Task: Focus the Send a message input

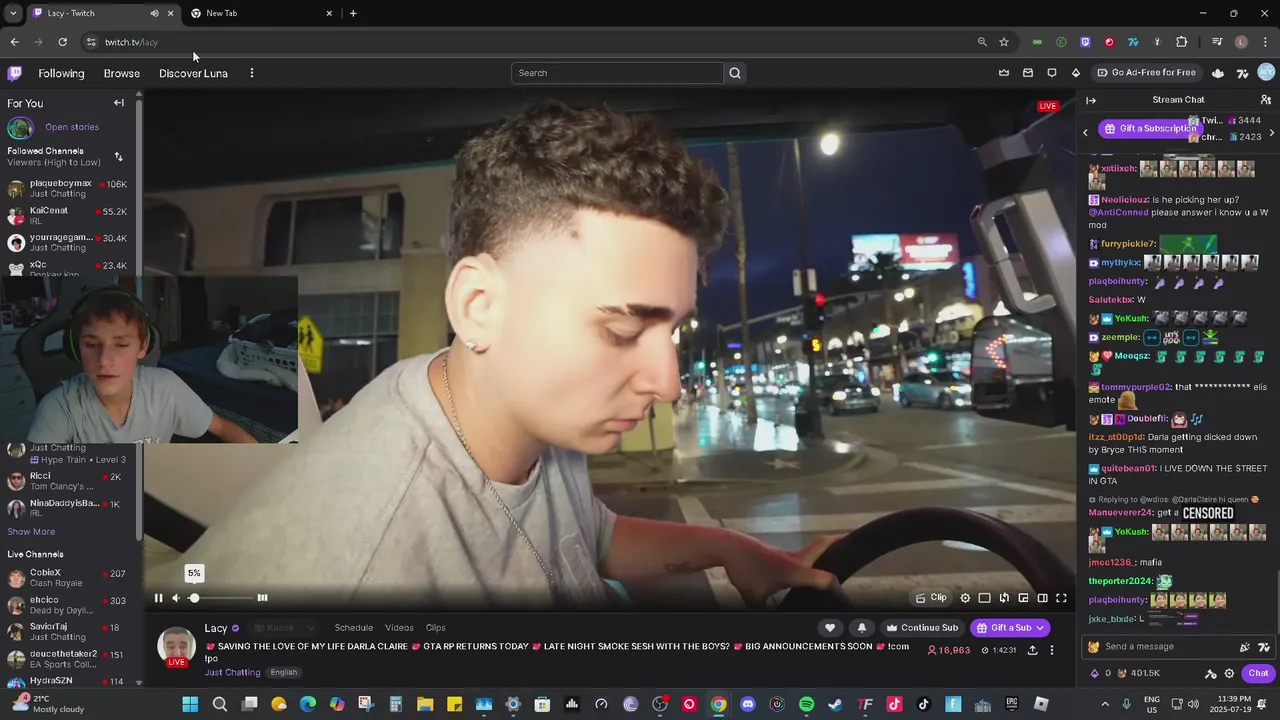Action: [x=1165, y=647]
